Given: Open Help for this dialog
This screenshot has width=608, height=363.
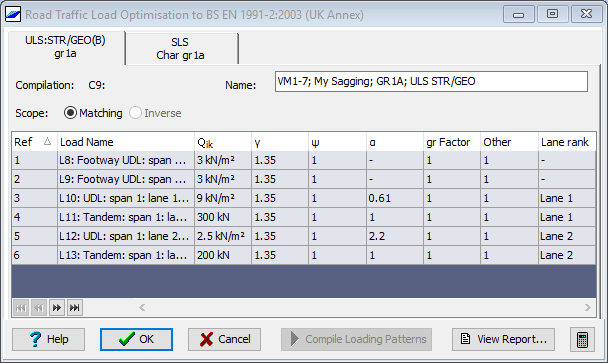Looking at the screenshot, I should 48,339.
